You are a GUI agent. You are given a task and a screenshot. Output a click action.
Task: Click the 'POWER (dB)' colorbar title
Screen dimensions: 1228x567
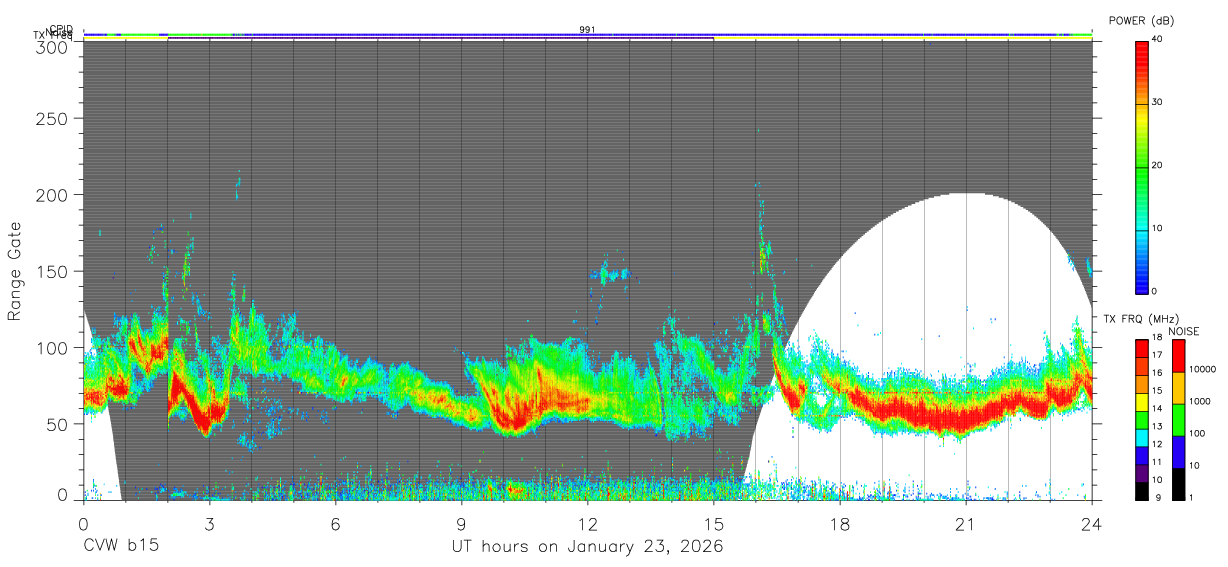coord(1141,21)
